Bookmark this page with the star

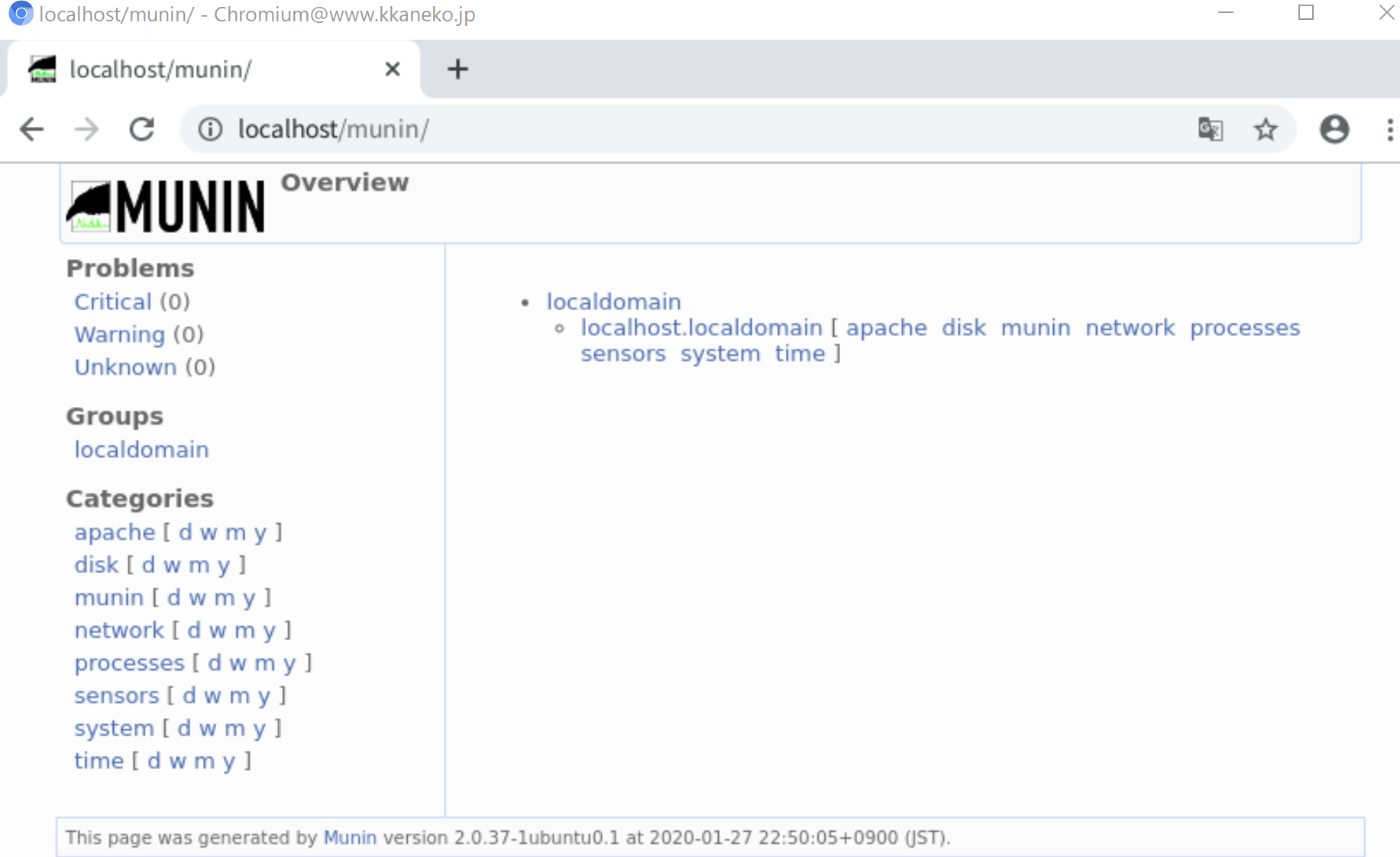1266,129
